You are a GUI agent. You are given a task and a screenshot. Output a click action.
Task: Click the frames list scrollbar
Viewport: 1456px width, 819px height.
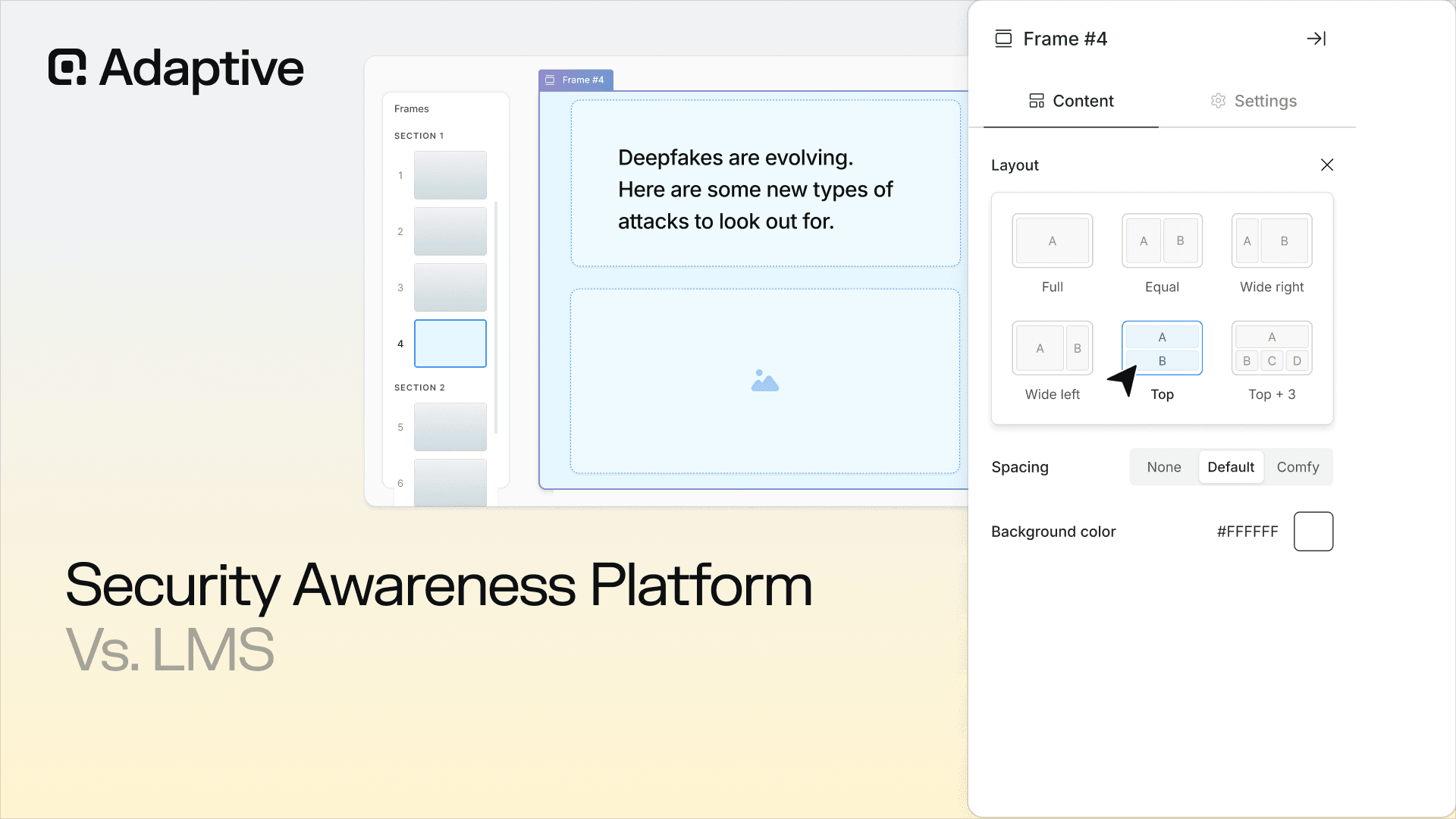(x=496, y=317)
